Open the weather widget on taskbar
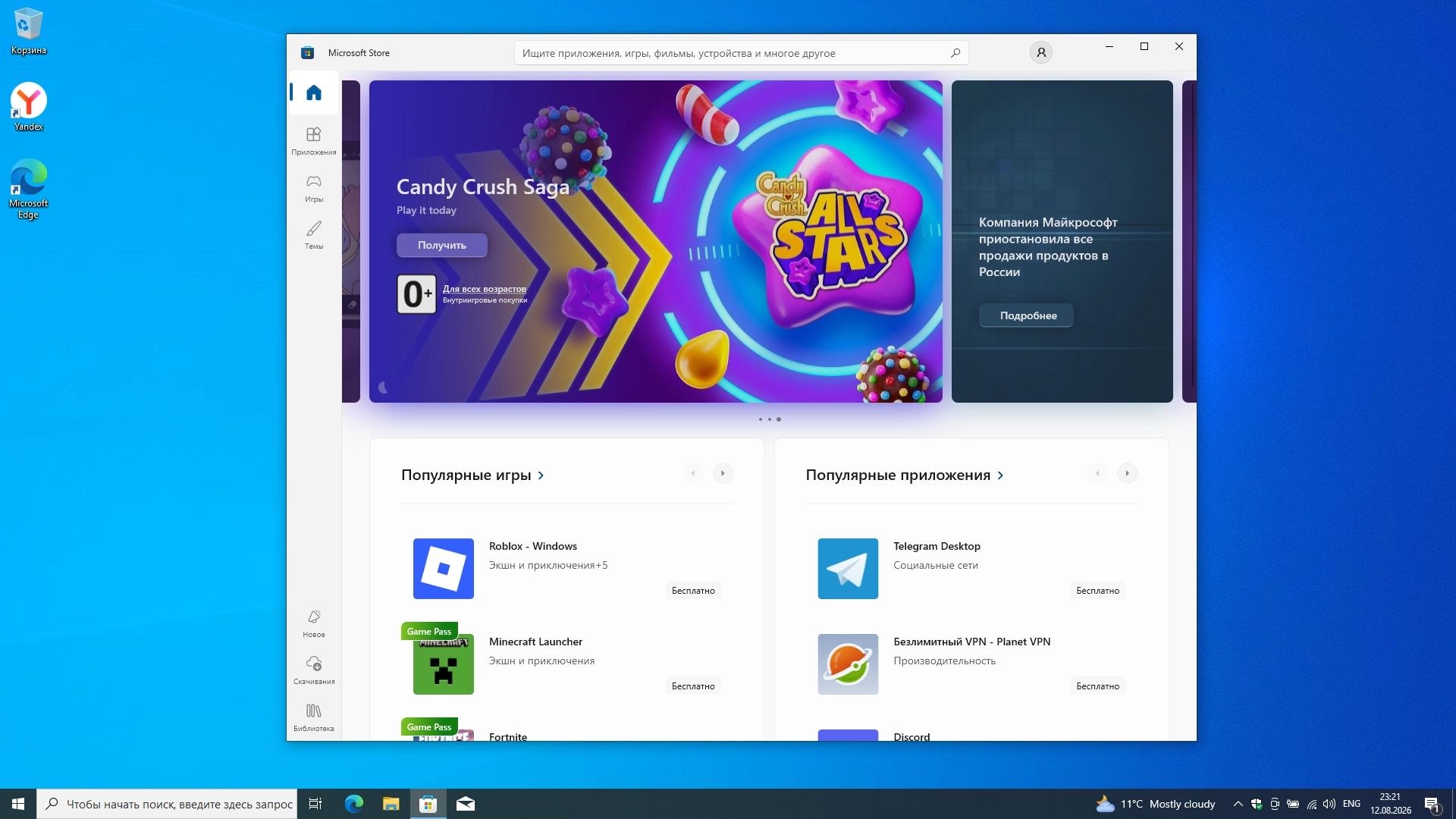The image size is (1456, 819). click(1156, 804)
